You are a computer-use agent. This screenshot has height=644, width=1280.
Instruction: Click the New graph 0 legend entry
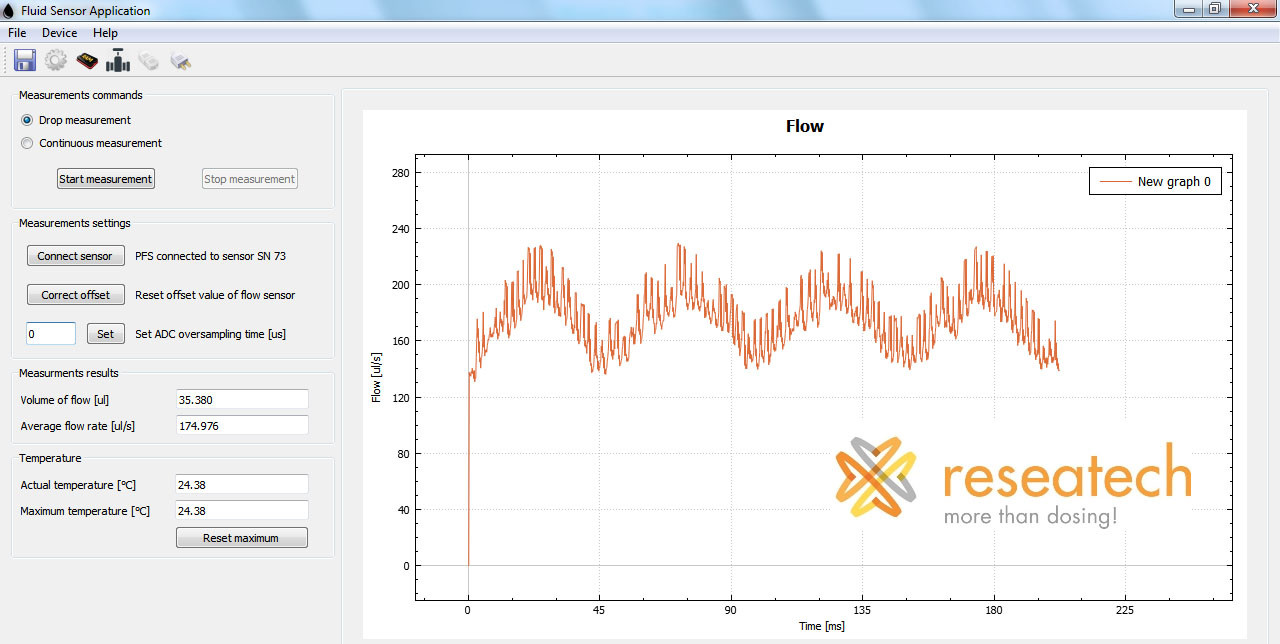pyautogui.click(x=1155, y=181)
